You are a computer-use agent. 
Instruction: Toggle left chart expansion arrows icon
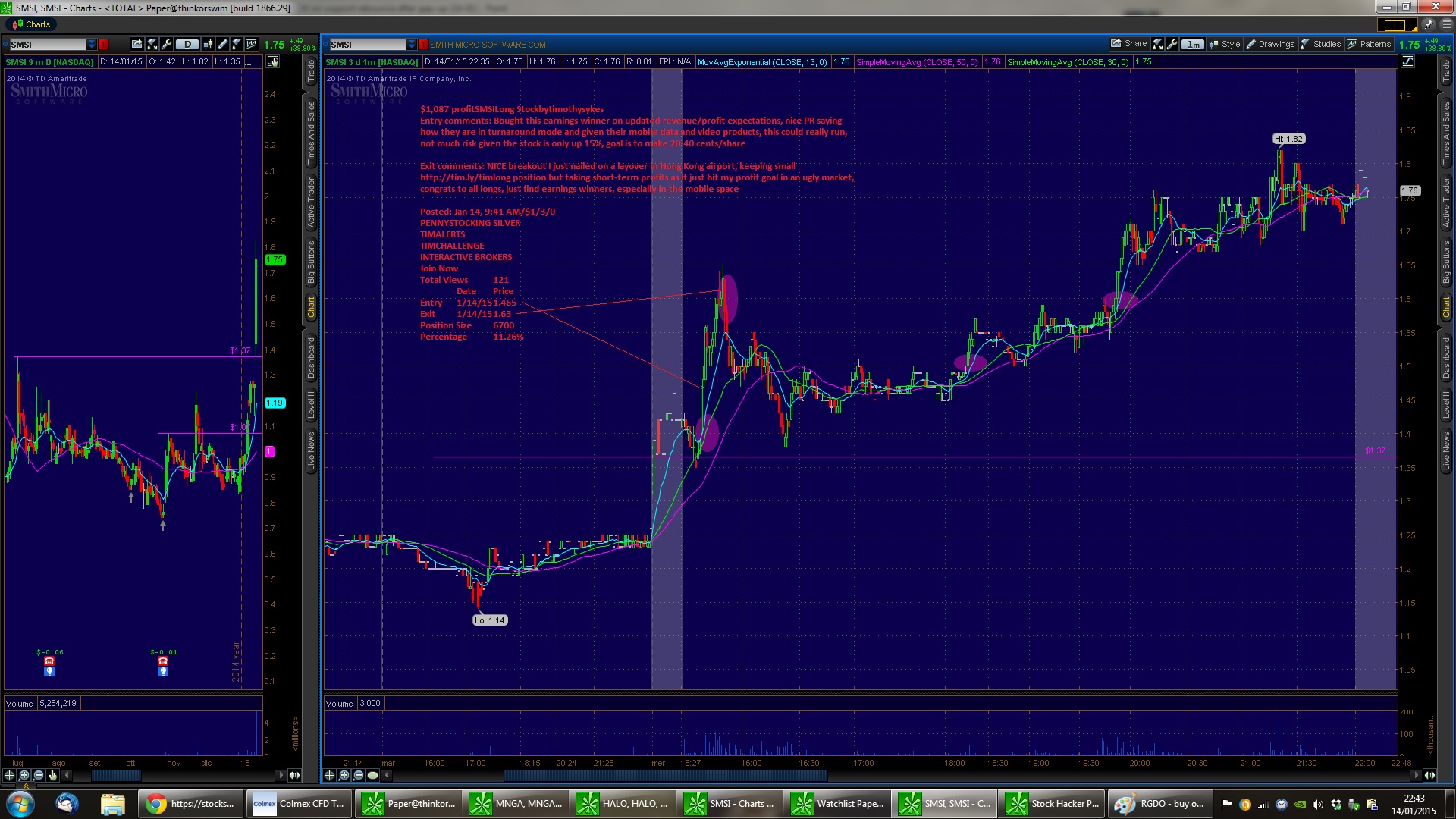[x=294, y=775]
